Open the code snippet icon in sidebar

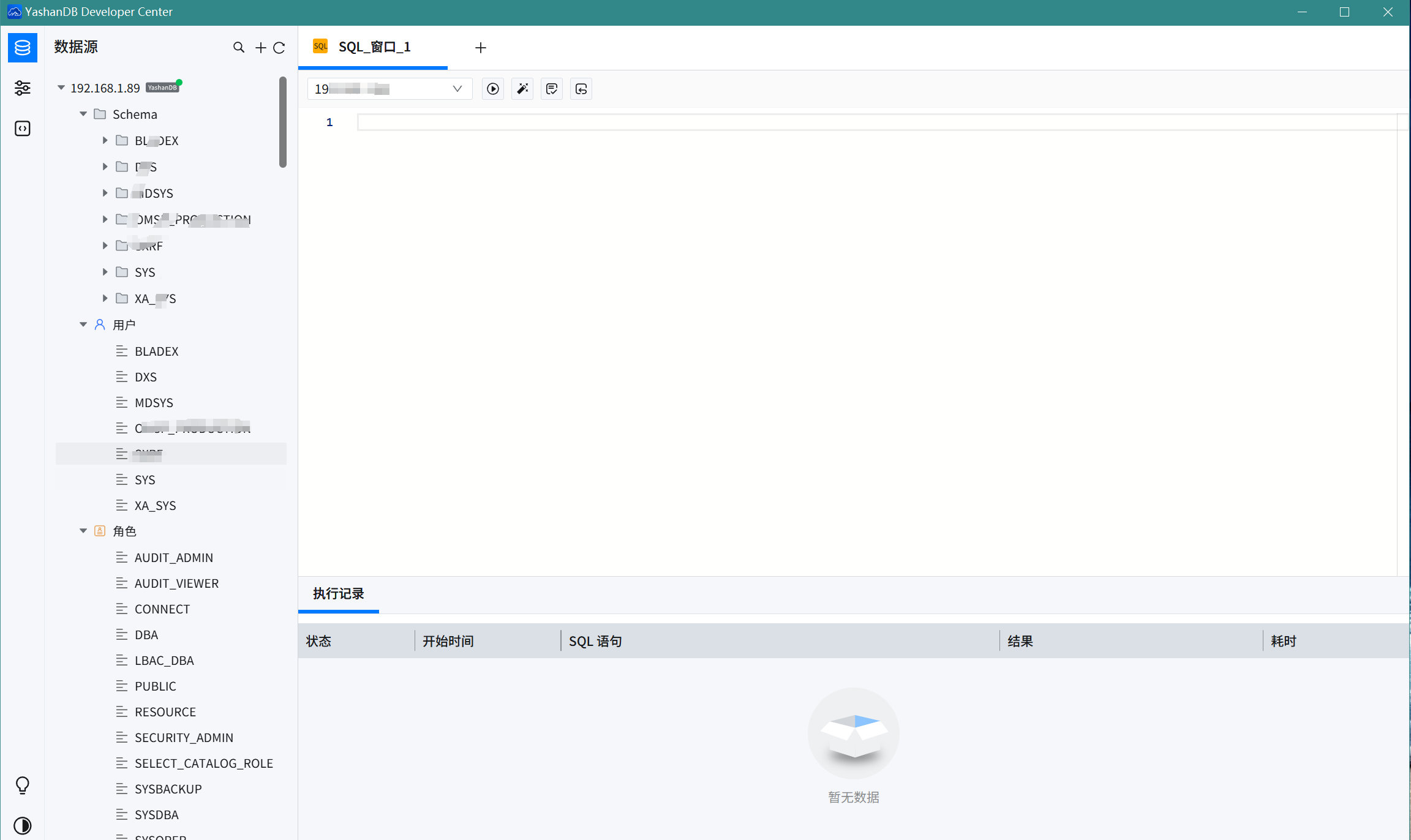click(x=23, y=128)
